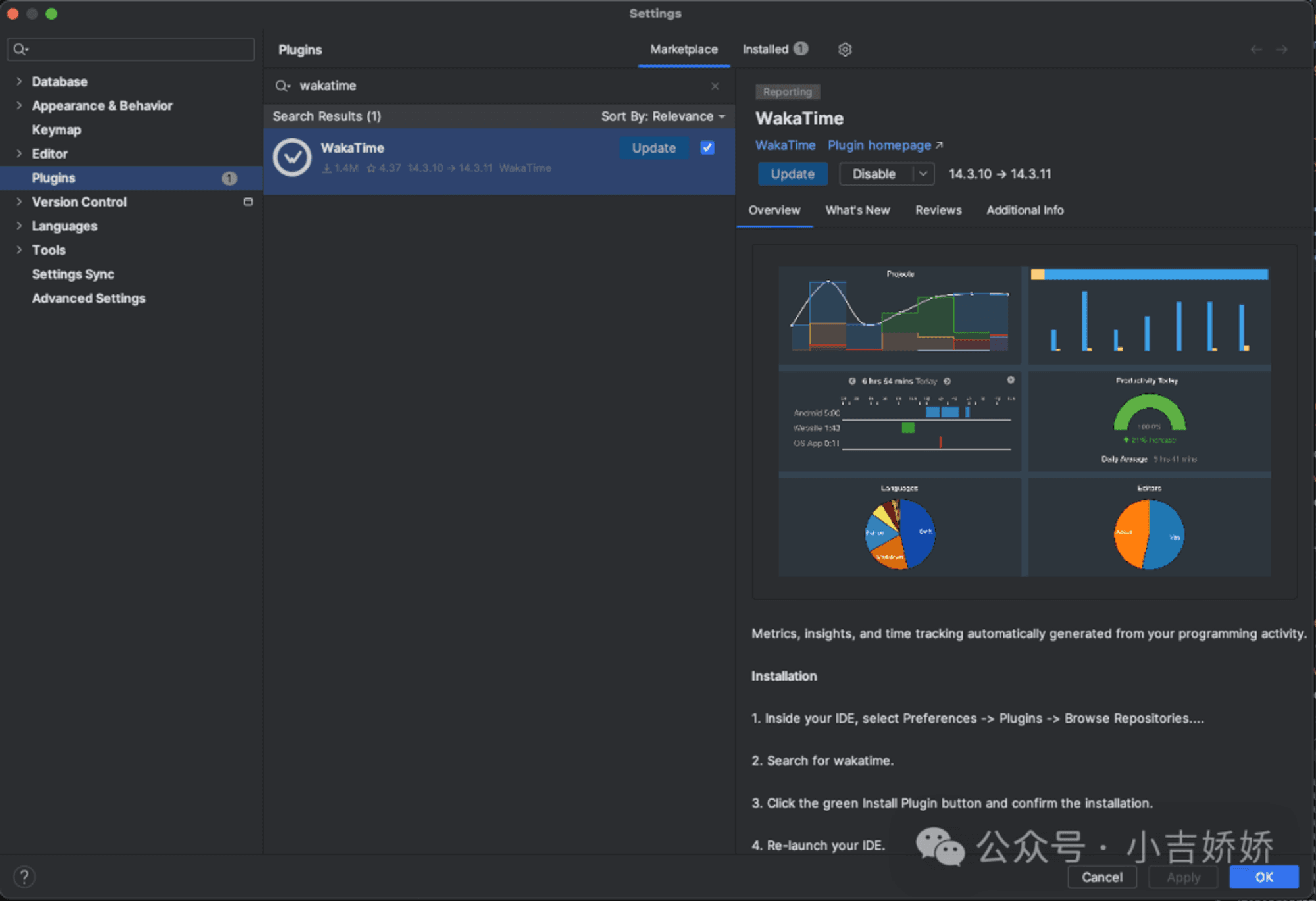The height and width of the screenshot is (901, 1316).
Task: Click the Apply button
Action: (x=1183, y=877)
